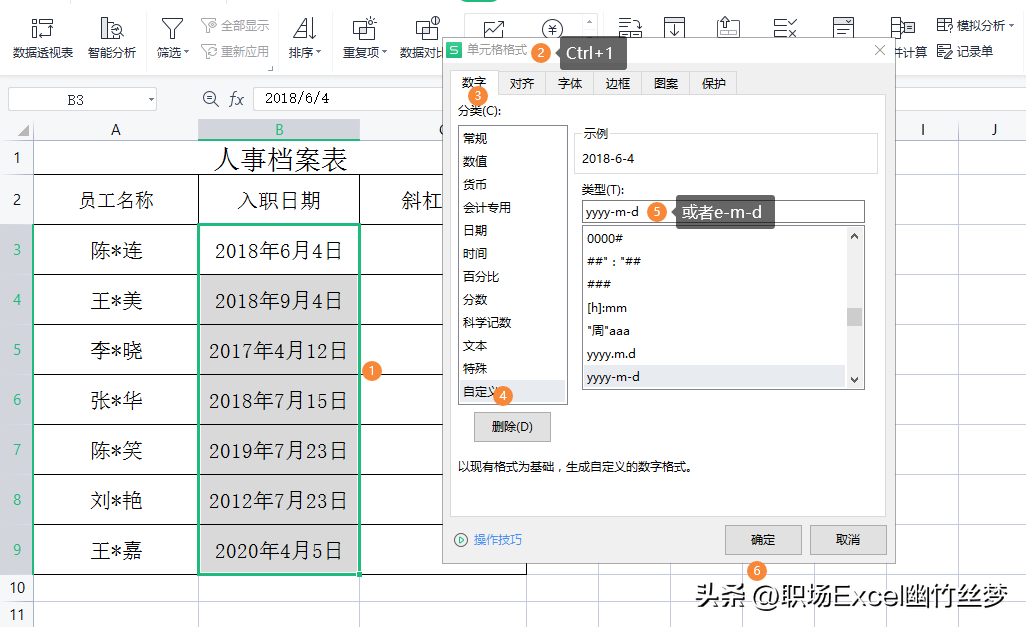Choose the 0000# format in type list
Screen dimensions: 1026x627
(x=715, y=238)
